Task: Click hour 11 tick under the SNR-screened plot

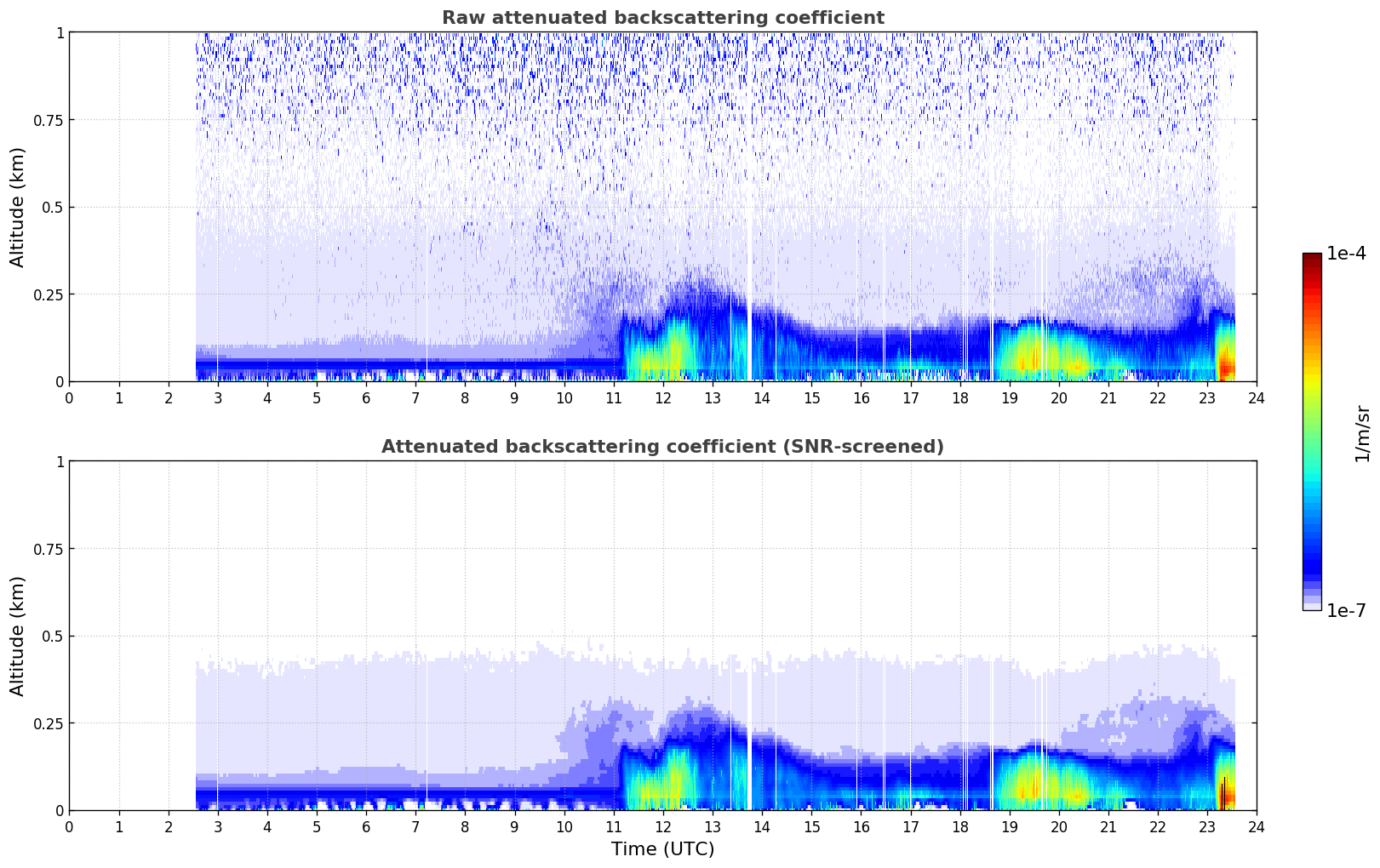Action: [x=614, y=827]
